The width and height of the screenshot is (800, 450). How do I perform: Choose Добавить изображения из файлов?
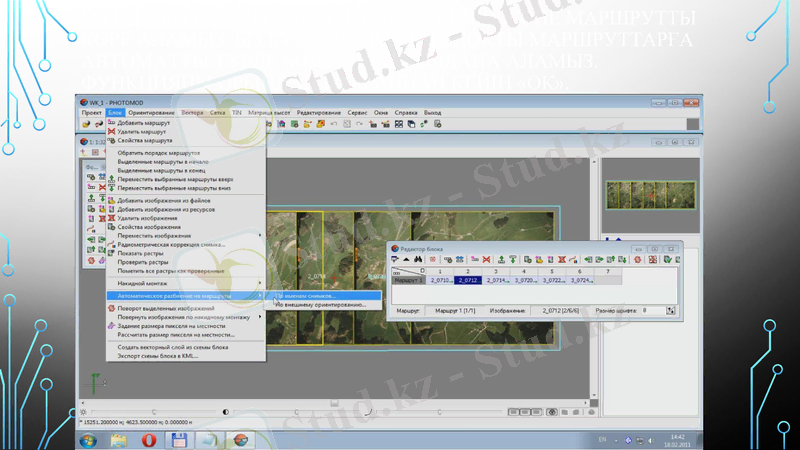(164, 201)
